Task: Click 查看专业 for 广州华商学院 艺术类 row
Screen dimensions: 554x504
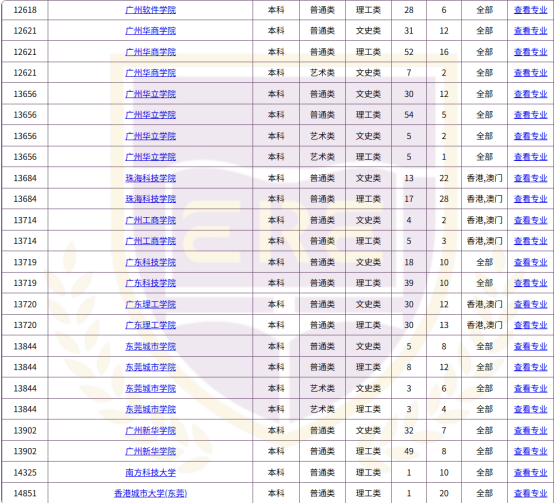Action: click(x=530, y=73)
